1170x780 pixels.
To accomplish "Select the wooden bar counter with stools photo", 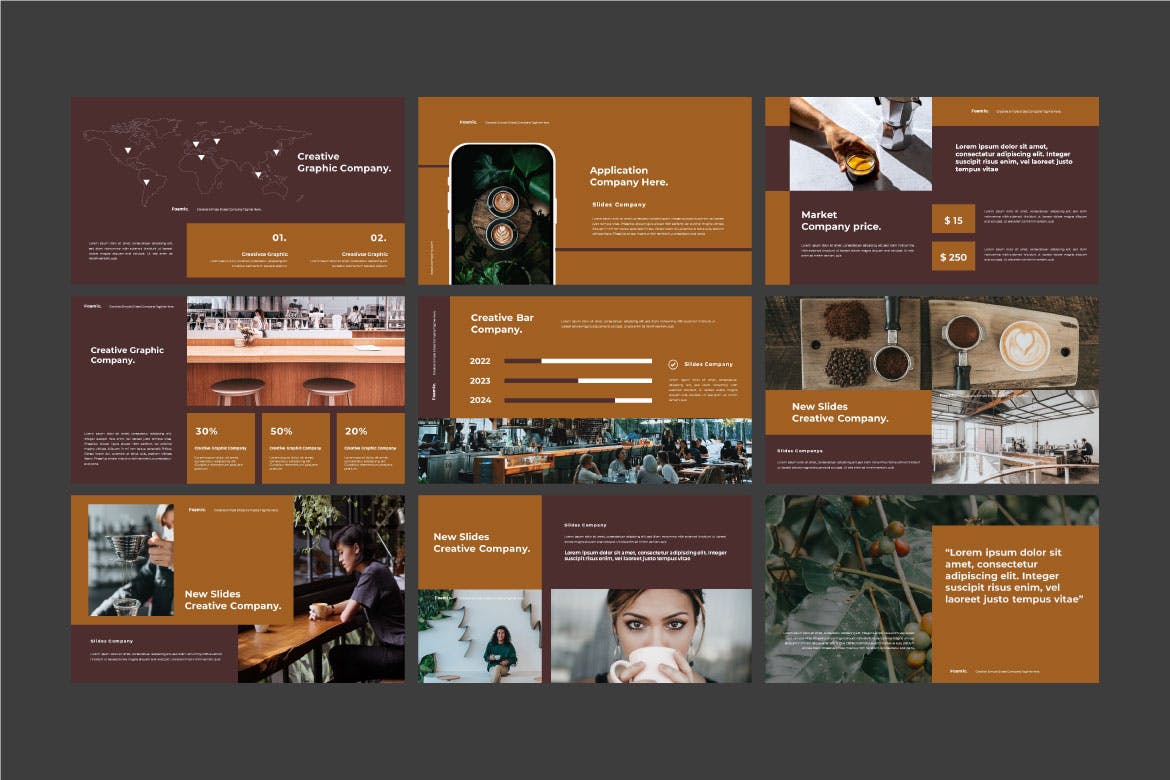I will 295,351.
